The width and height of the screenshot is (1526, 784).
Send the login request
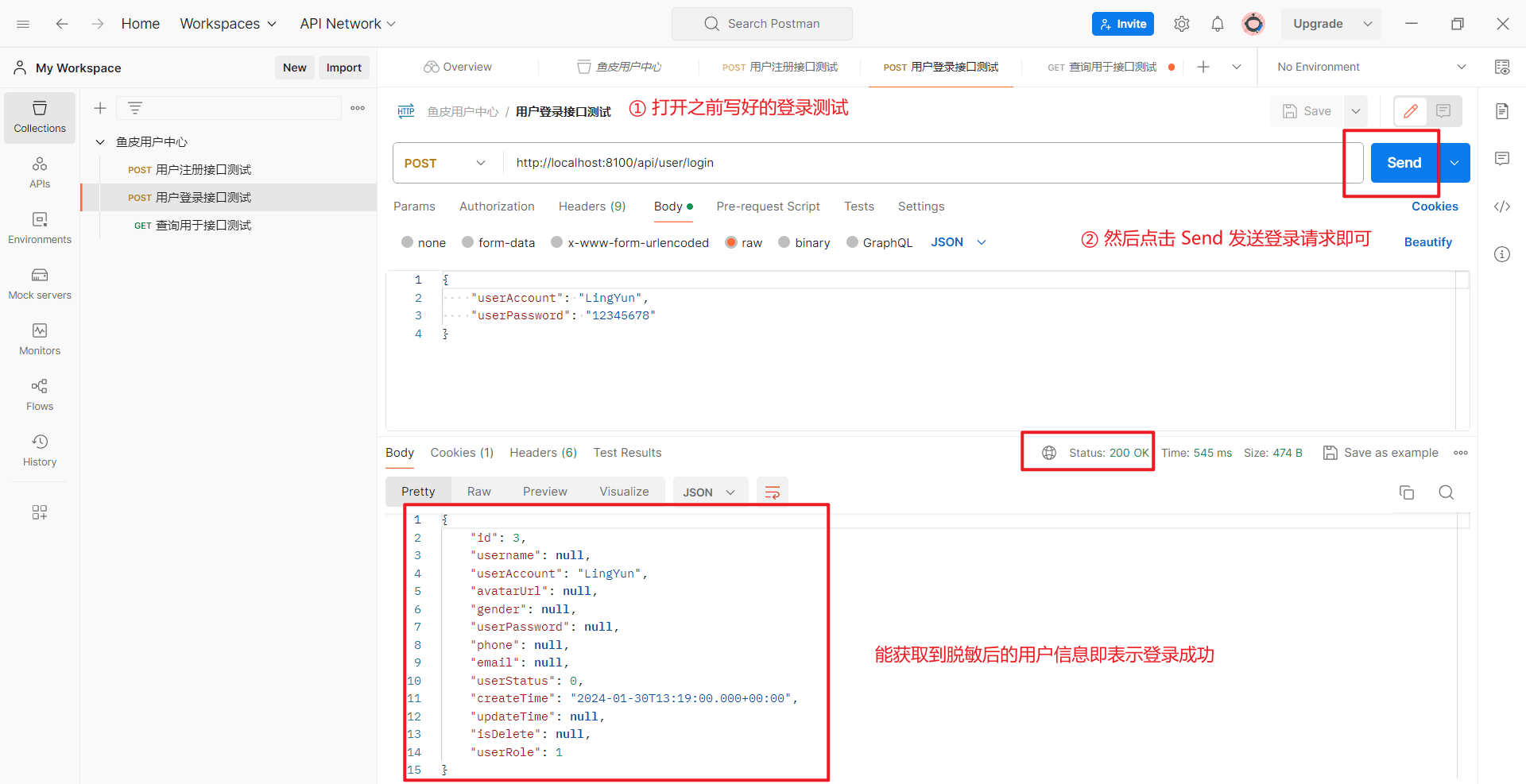(x=1404, y=163)
